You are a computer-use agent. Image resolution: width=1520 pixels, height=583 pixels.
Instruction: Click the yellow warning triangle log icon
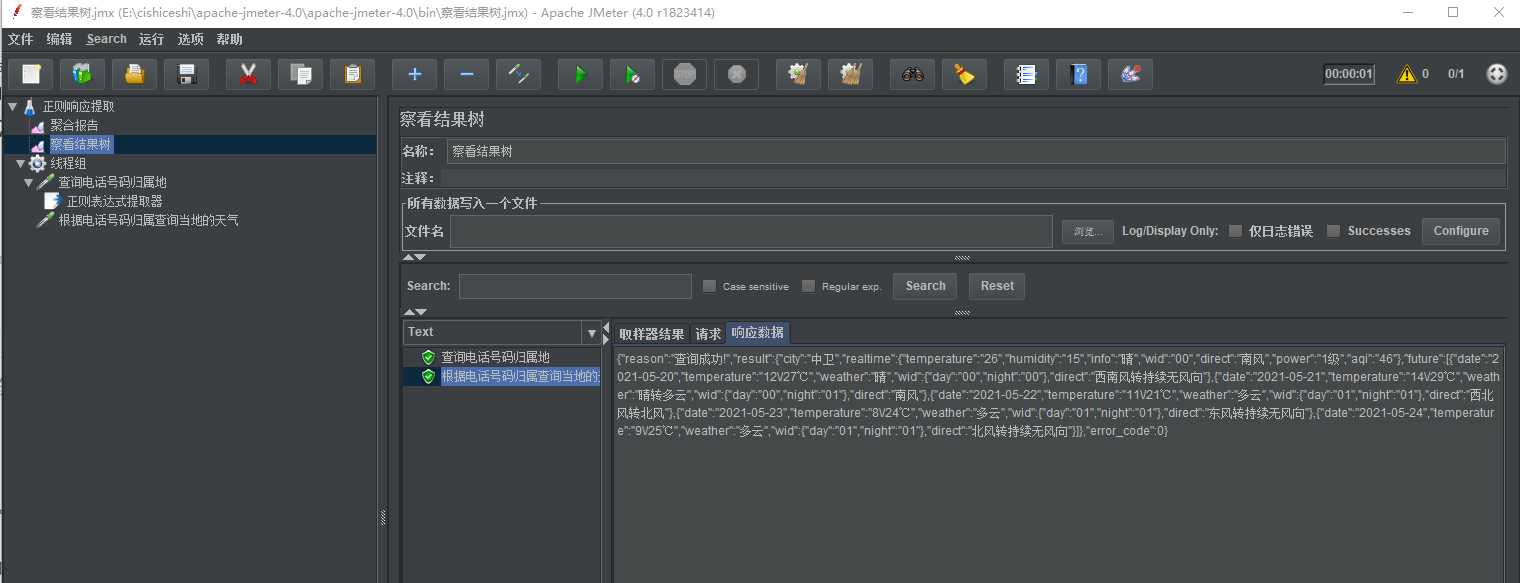coord(1407,74)
